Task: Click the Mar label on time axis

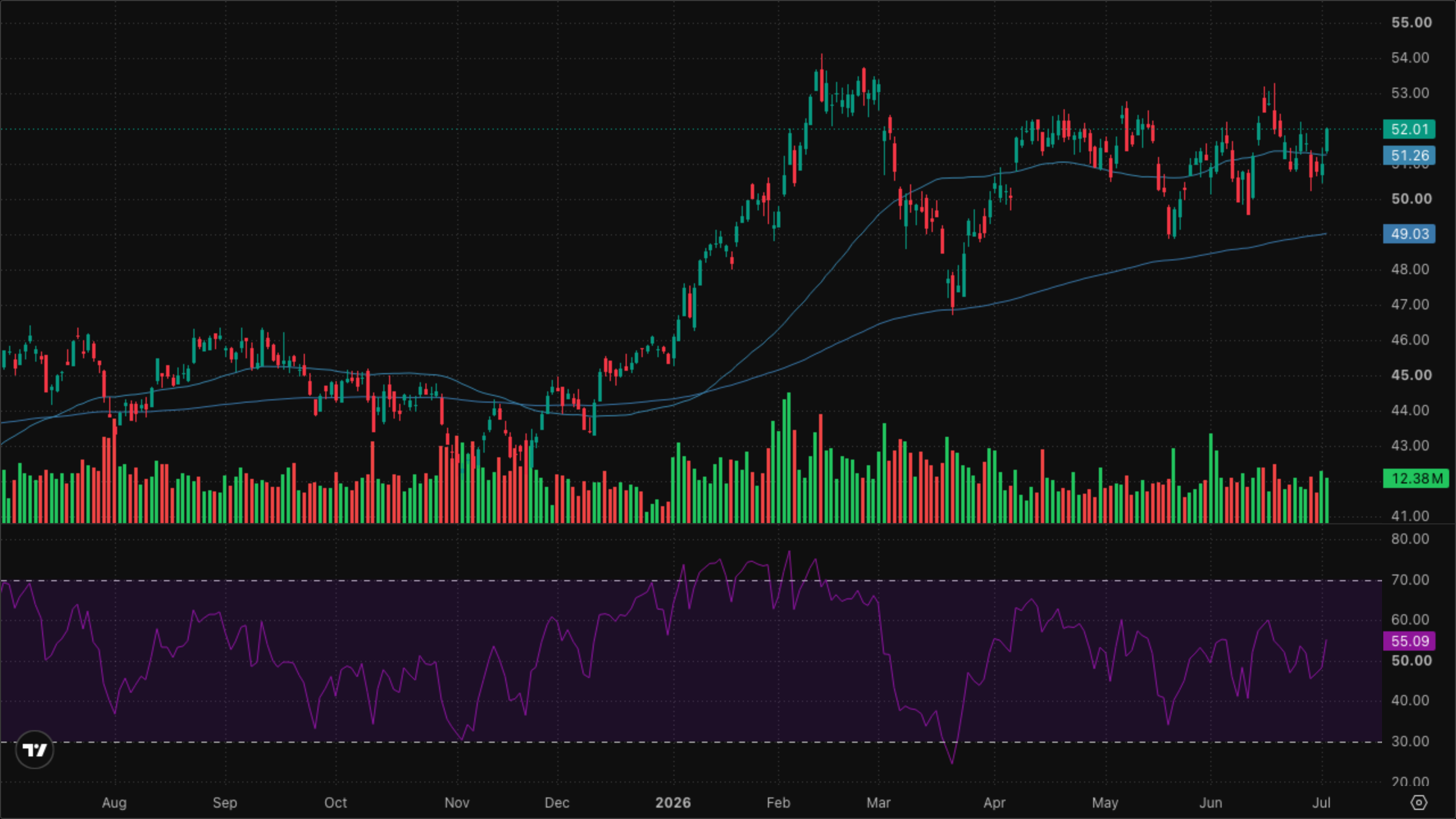Action: (x=878, y=803)
